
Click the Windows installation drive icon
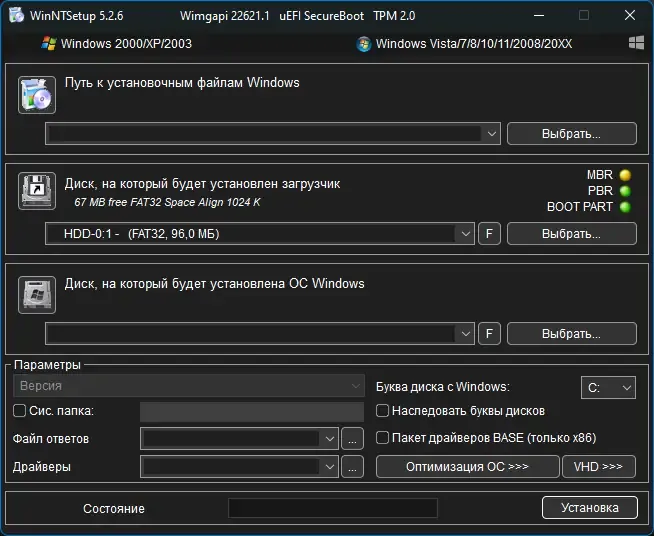pyautogui.click(x=37, y=294)
